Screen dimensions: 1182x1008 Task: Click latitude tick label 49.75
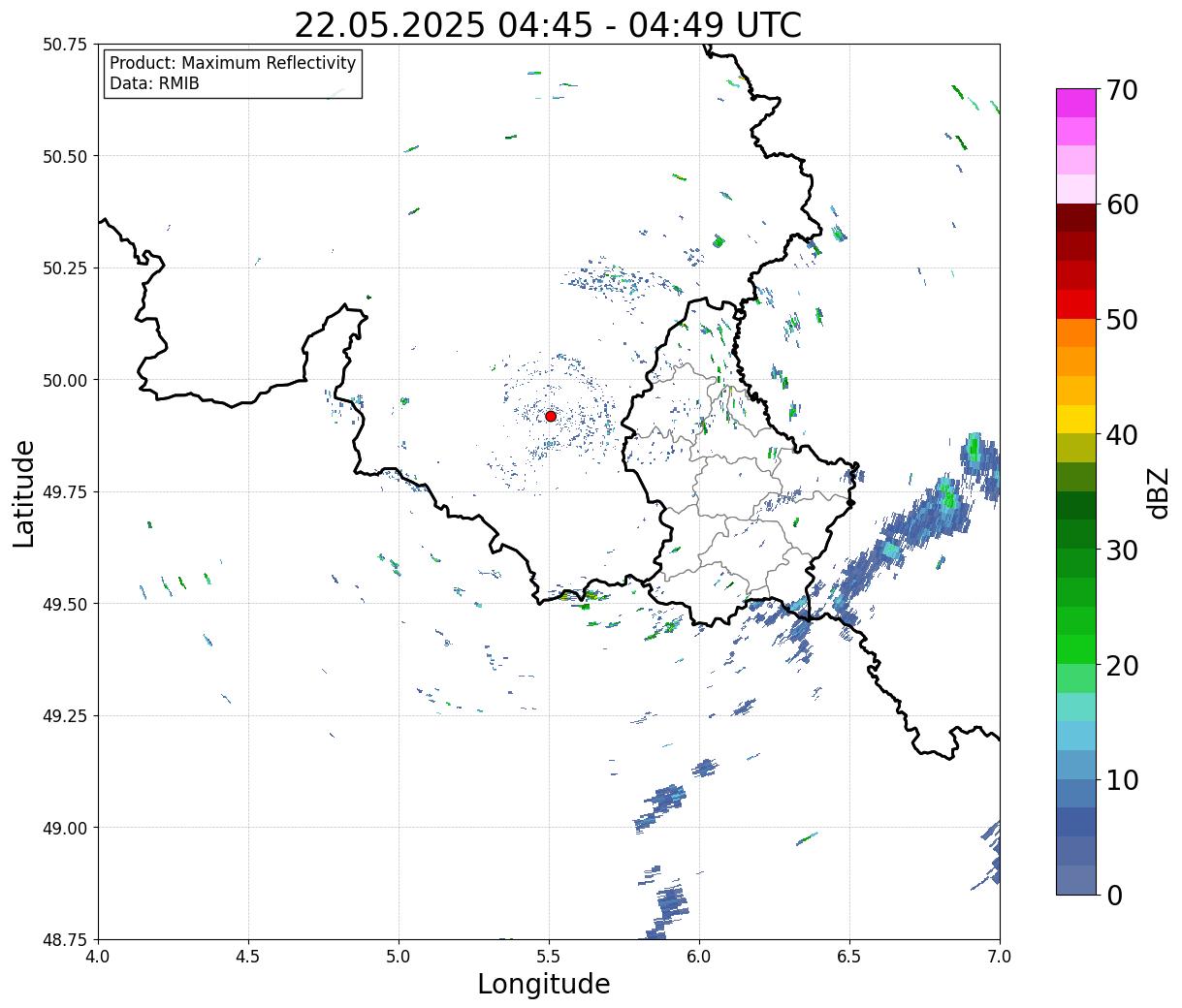click(65, 492)
